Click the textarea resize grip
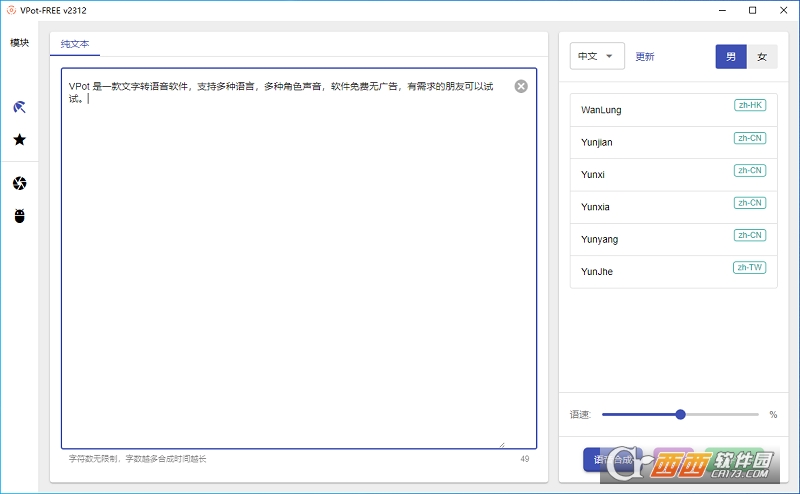Image resolution: width=800 pixels, height=494 pixels. [x=502, y=444]
